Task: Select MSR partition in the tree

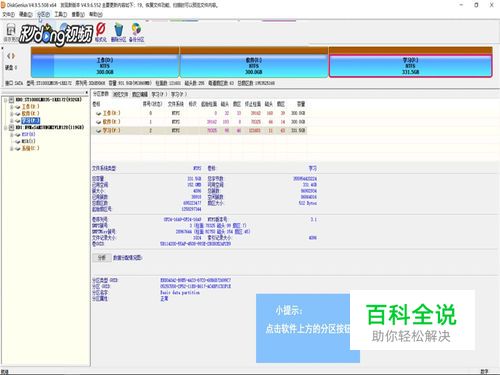Action: click(x=28, y=142)
